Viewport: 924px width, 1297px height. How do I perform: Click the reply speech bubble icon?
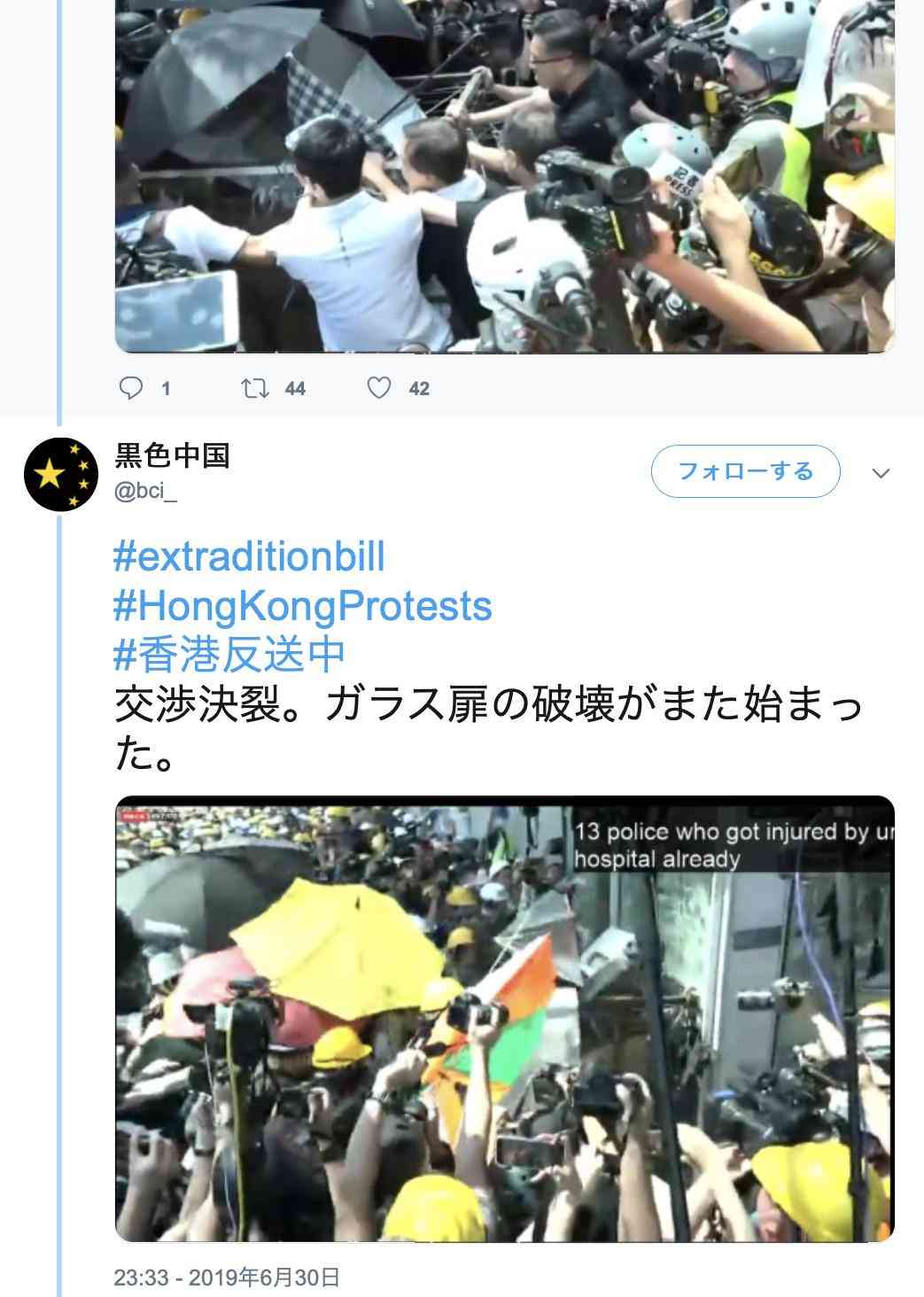click(x=130, y=387)
